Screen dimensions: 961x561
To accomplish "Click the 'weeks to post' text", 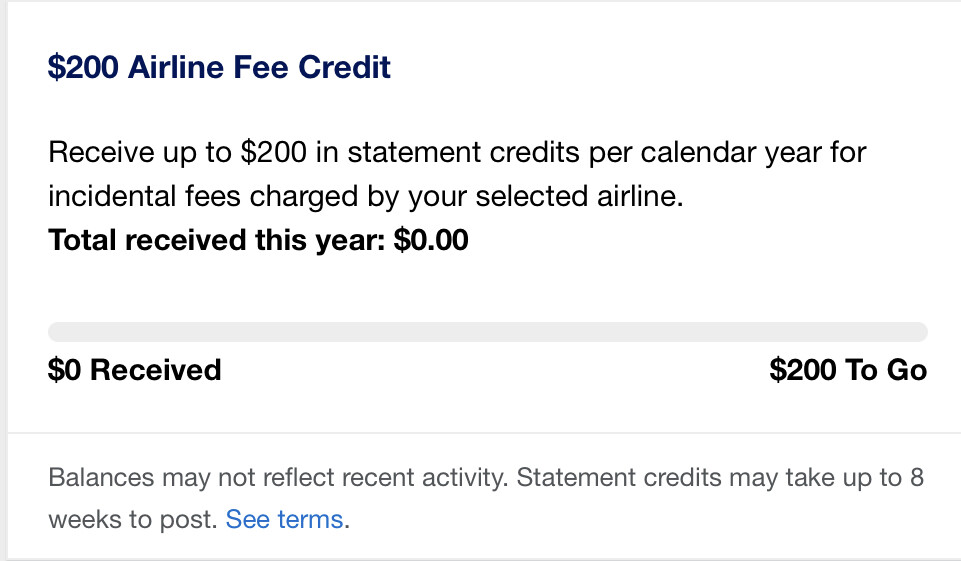I will coord(131,519).
